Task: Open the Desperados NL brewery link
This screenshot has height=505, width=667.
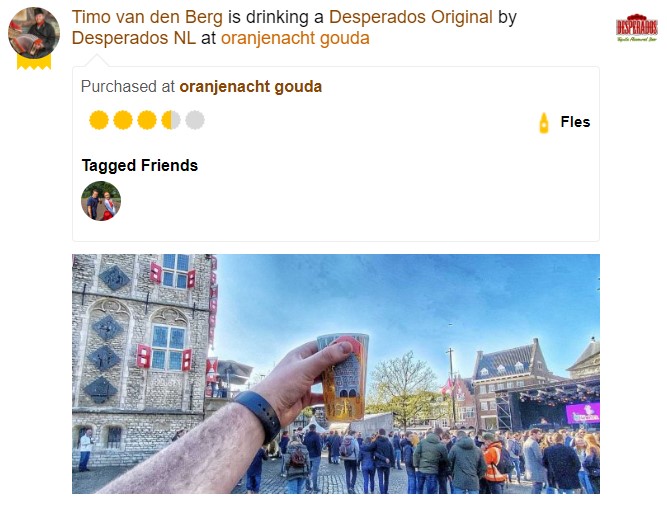Action: pos(134,38)
